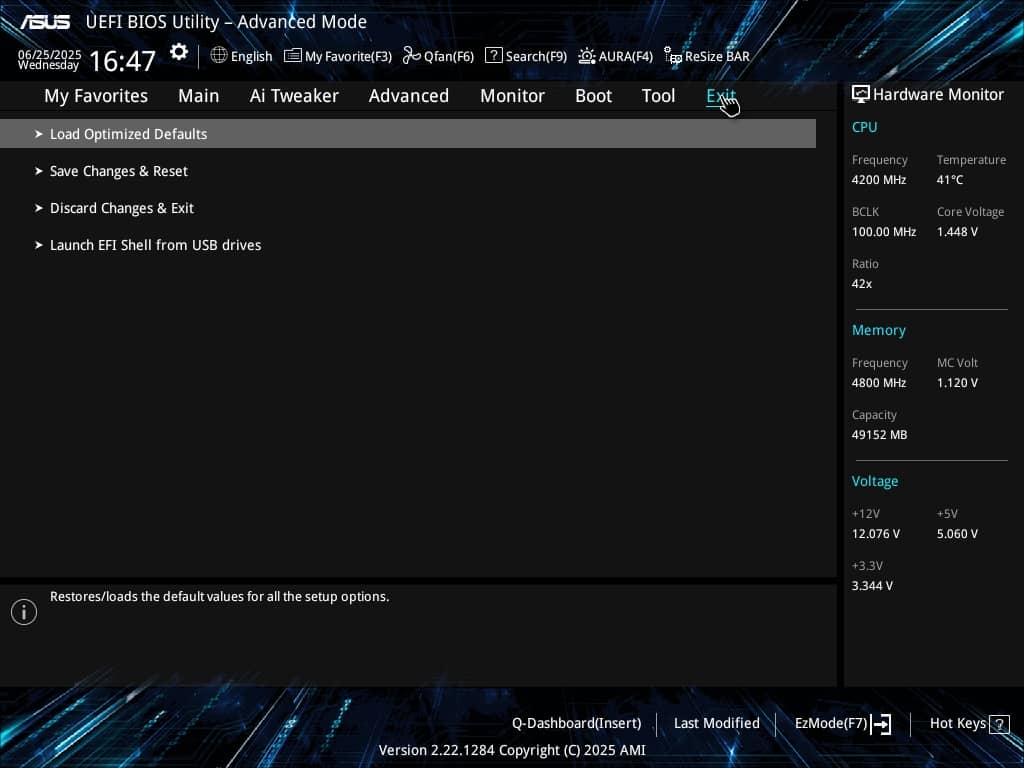Viewport: 1024px width, 768px height.
Task: Click the Ratio 42x value
Action: (x=861, y=284)
